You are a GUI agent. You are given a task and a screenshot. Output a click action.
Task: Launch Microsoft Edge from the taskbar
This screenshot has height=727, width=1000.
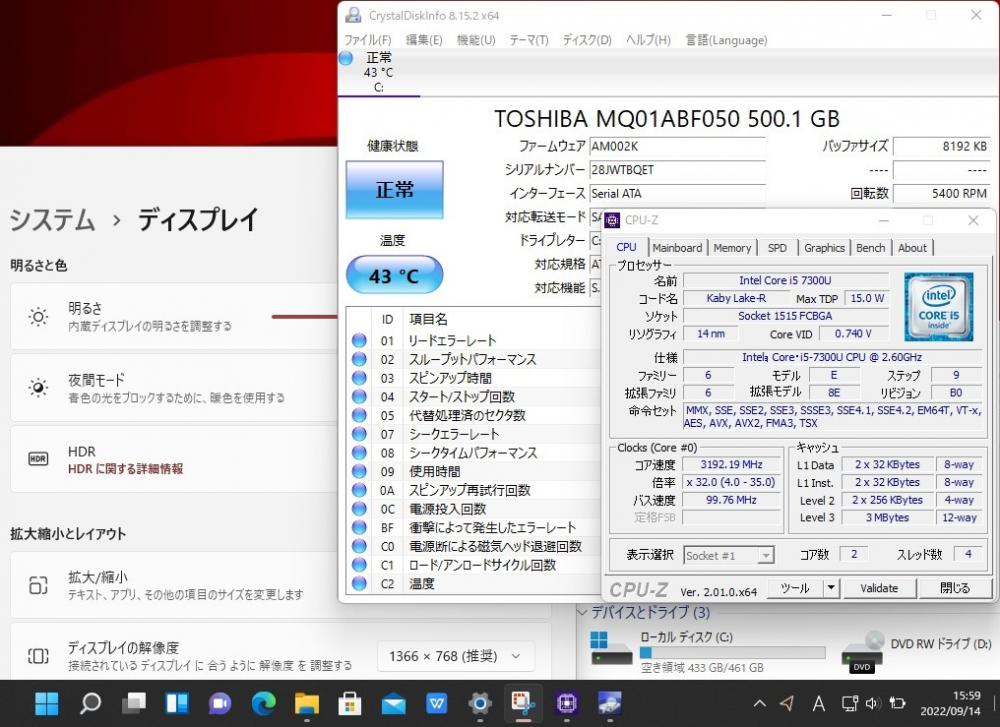[263, 703]
